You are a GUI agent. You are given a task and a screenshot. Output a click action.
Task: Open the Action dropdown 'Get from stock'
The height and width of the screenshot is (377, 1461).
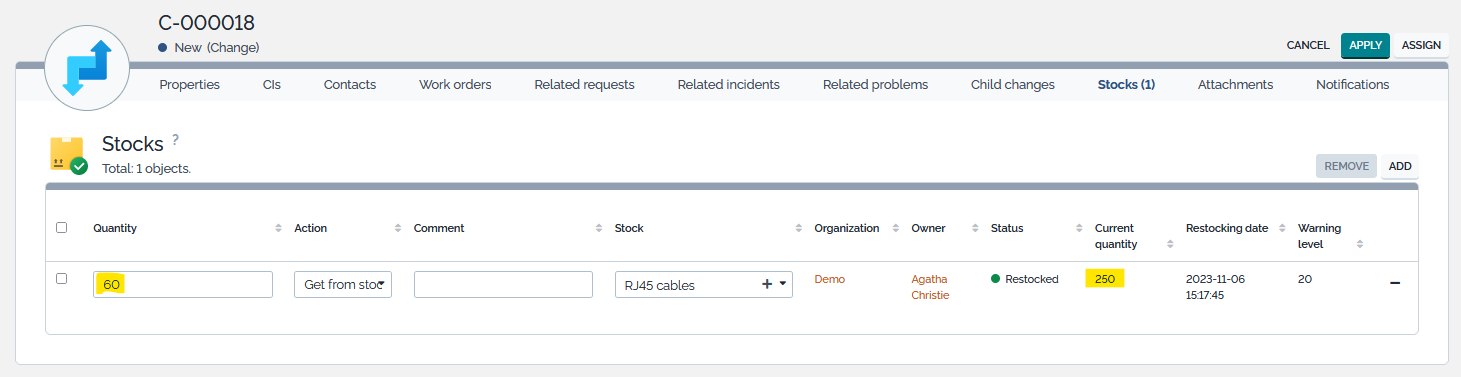click(x=343, y=284)
